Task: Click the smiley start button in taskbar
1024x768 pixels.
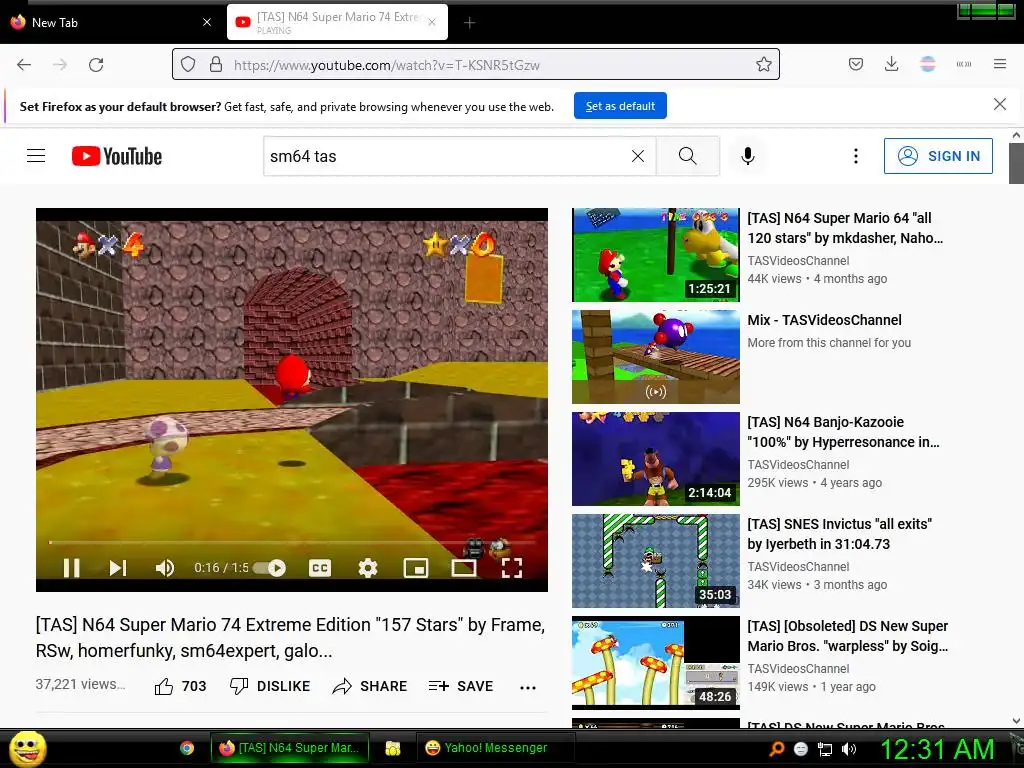Action: (x=28, y=748)
